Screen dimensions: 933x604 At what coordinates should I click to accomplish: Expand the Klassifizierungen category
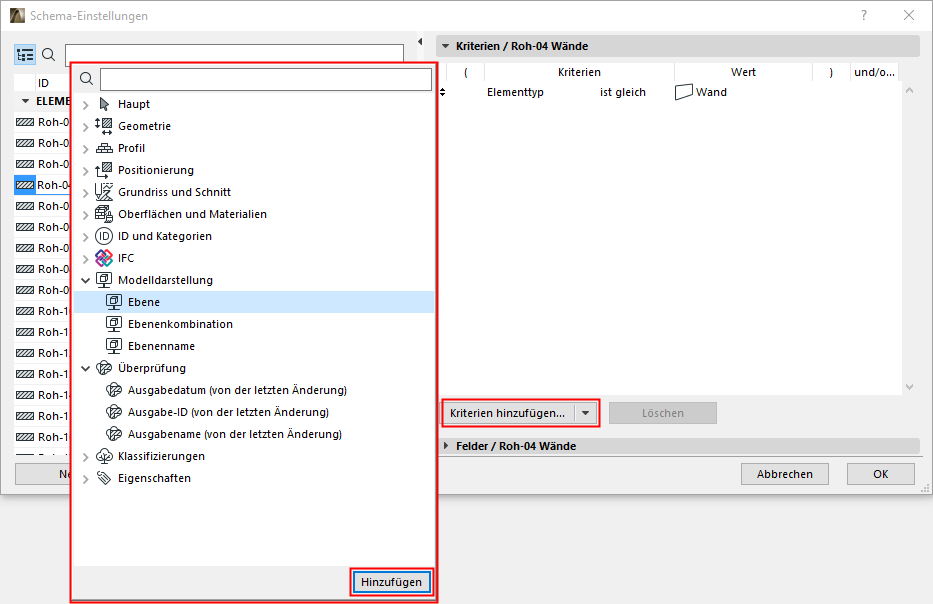click(86, 457)
